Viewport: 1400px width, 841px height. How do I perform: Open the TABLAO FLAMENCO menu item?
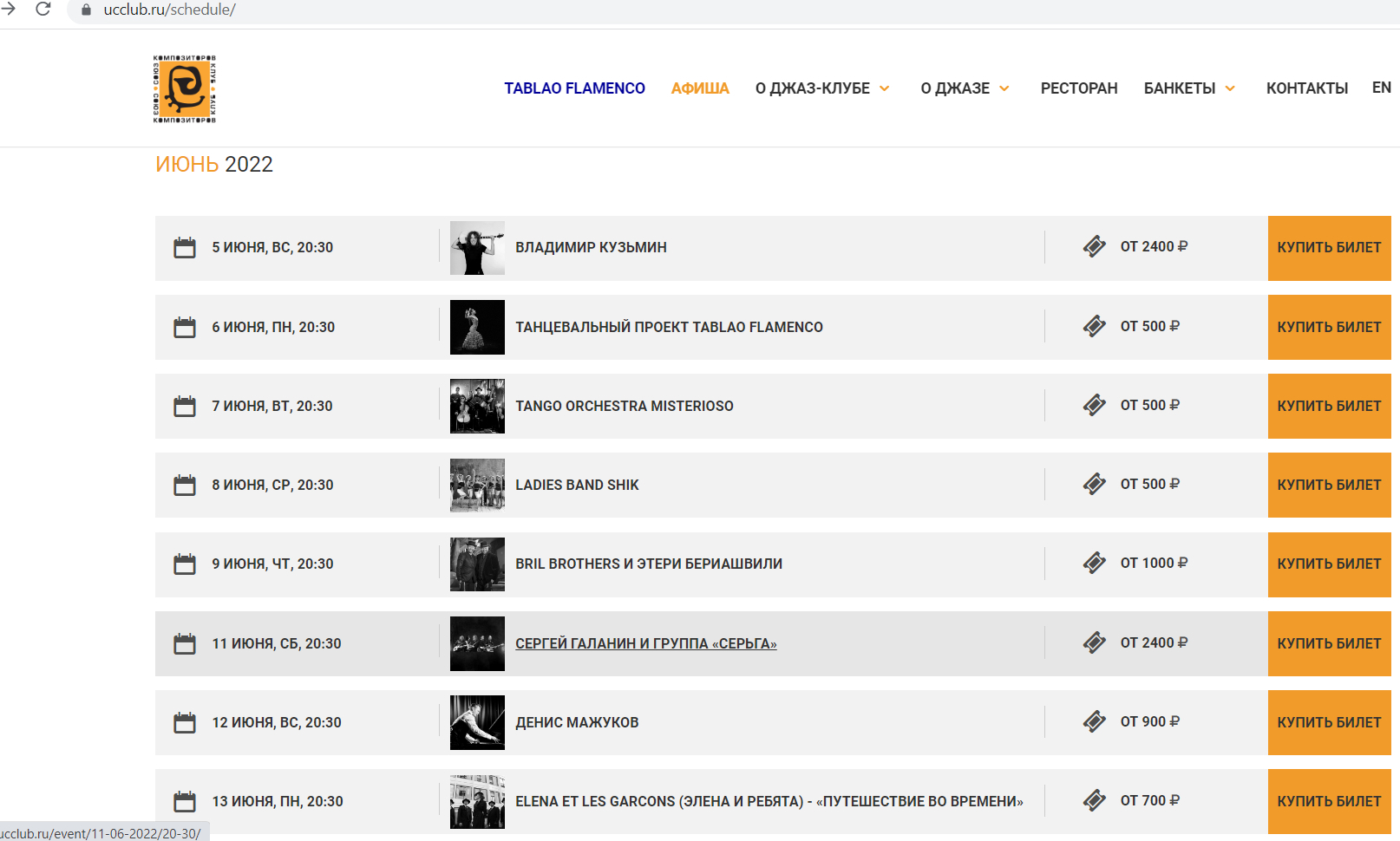pos(574,88)
